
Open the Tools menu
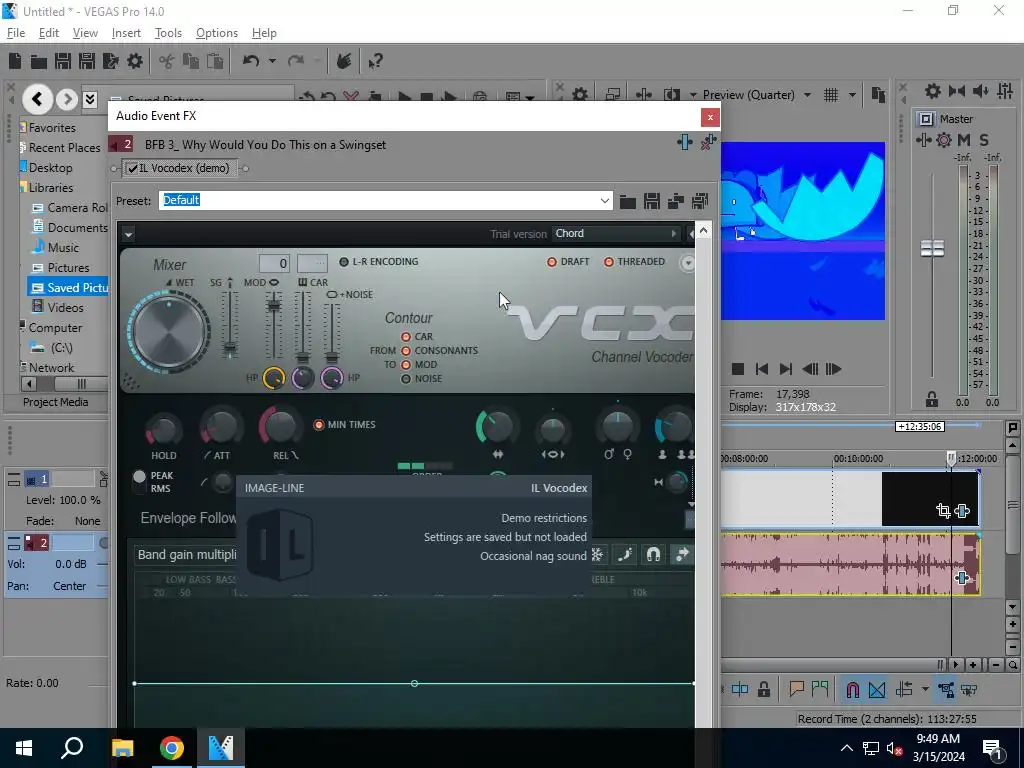pos(168,33)
